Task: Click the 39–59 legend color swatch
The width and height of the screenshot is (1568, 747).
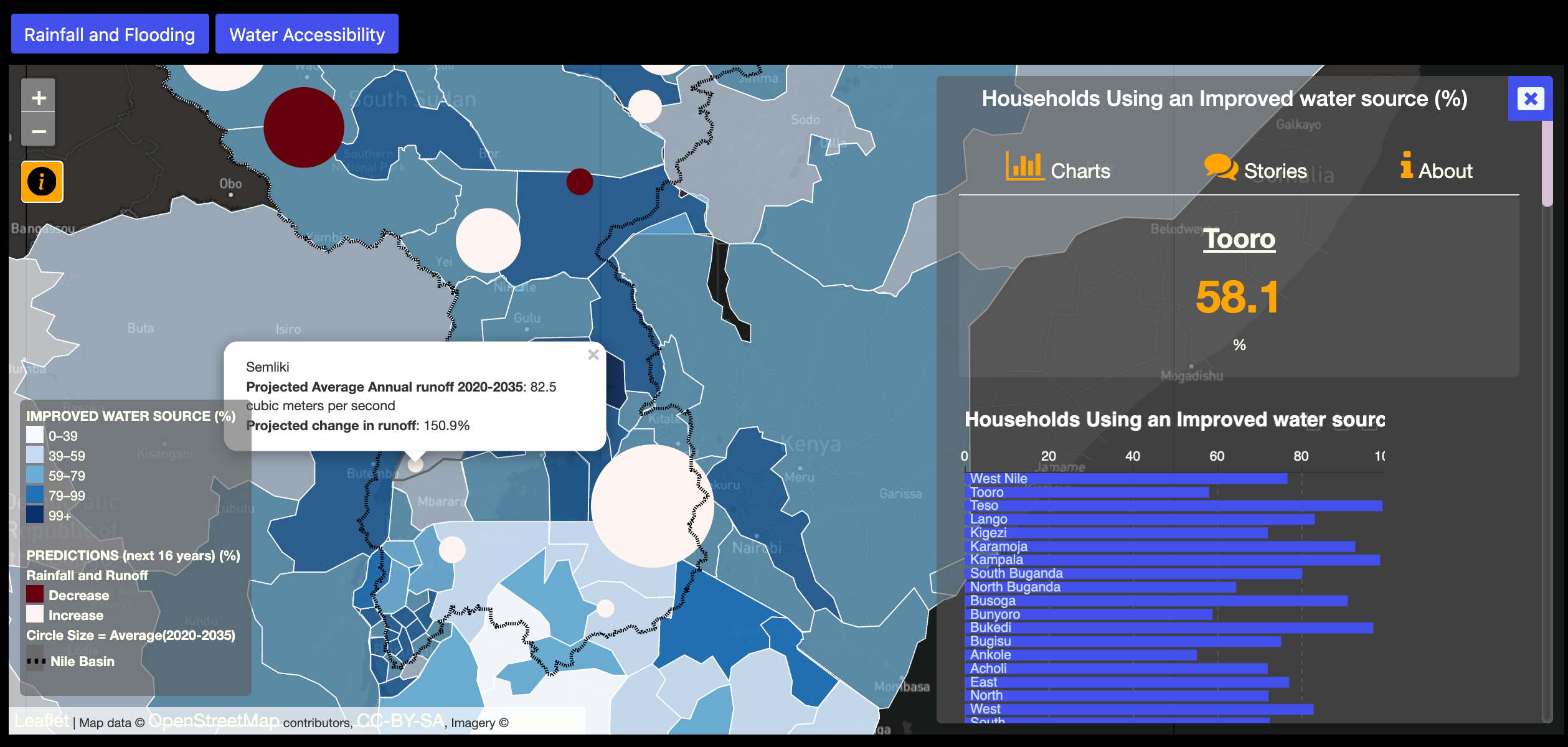Action: coord(35,456)
